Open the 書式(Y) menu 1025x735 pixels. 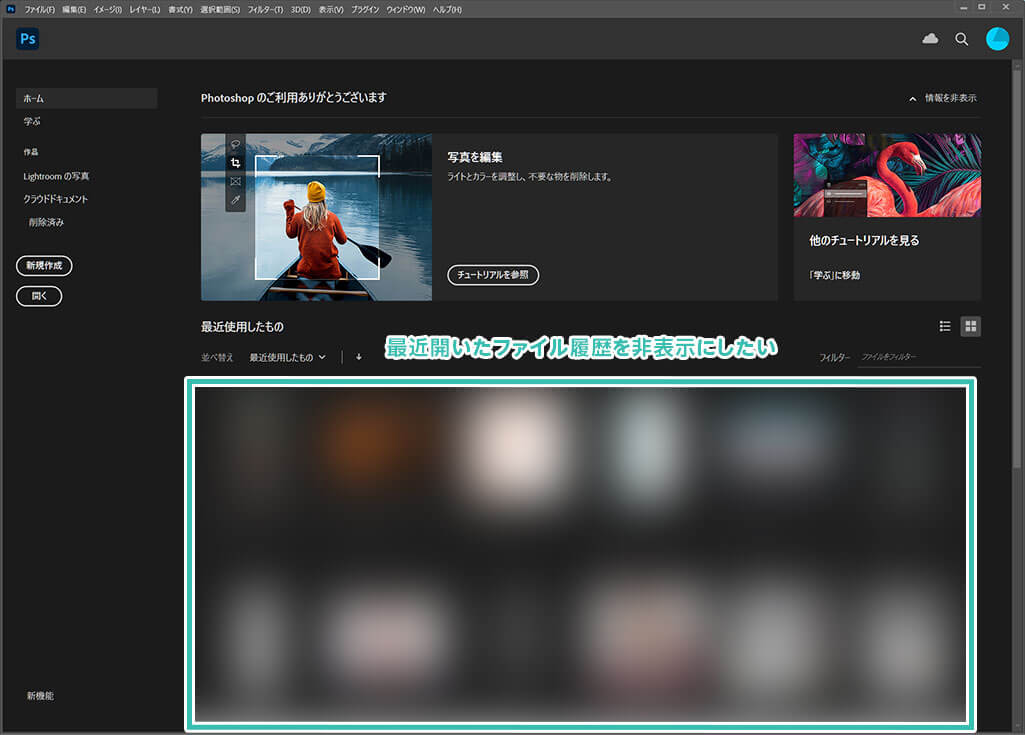(x=180, y=10)
